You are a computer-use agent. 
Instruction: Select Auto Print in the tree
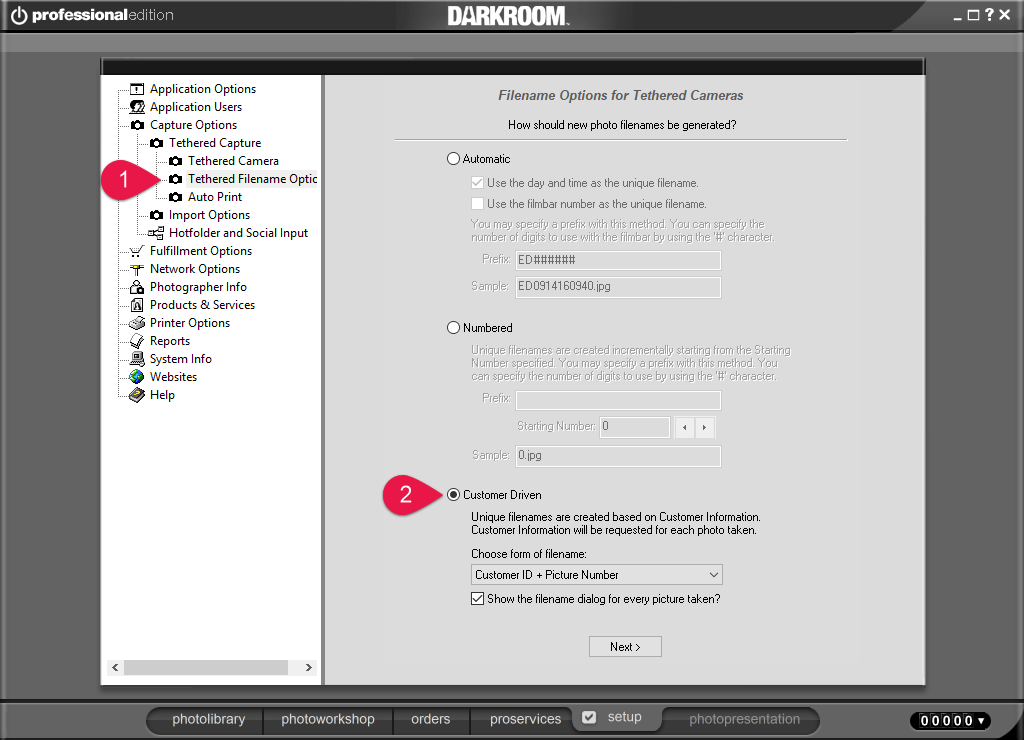point(215,197)
